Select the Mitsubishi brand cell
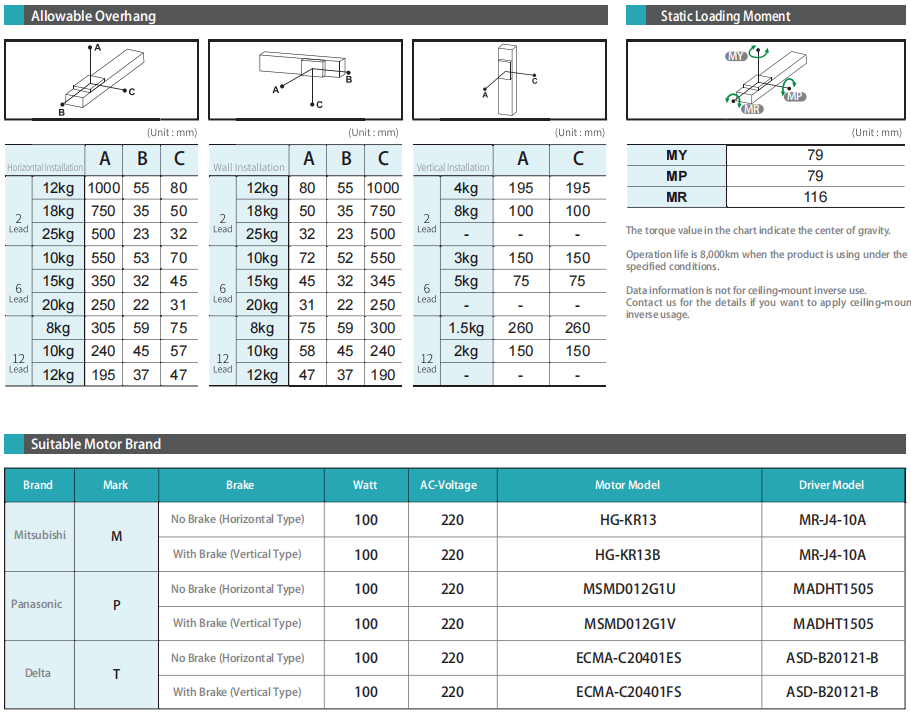The height and width of the screenshot is (718, 911). tap(40, 535)
